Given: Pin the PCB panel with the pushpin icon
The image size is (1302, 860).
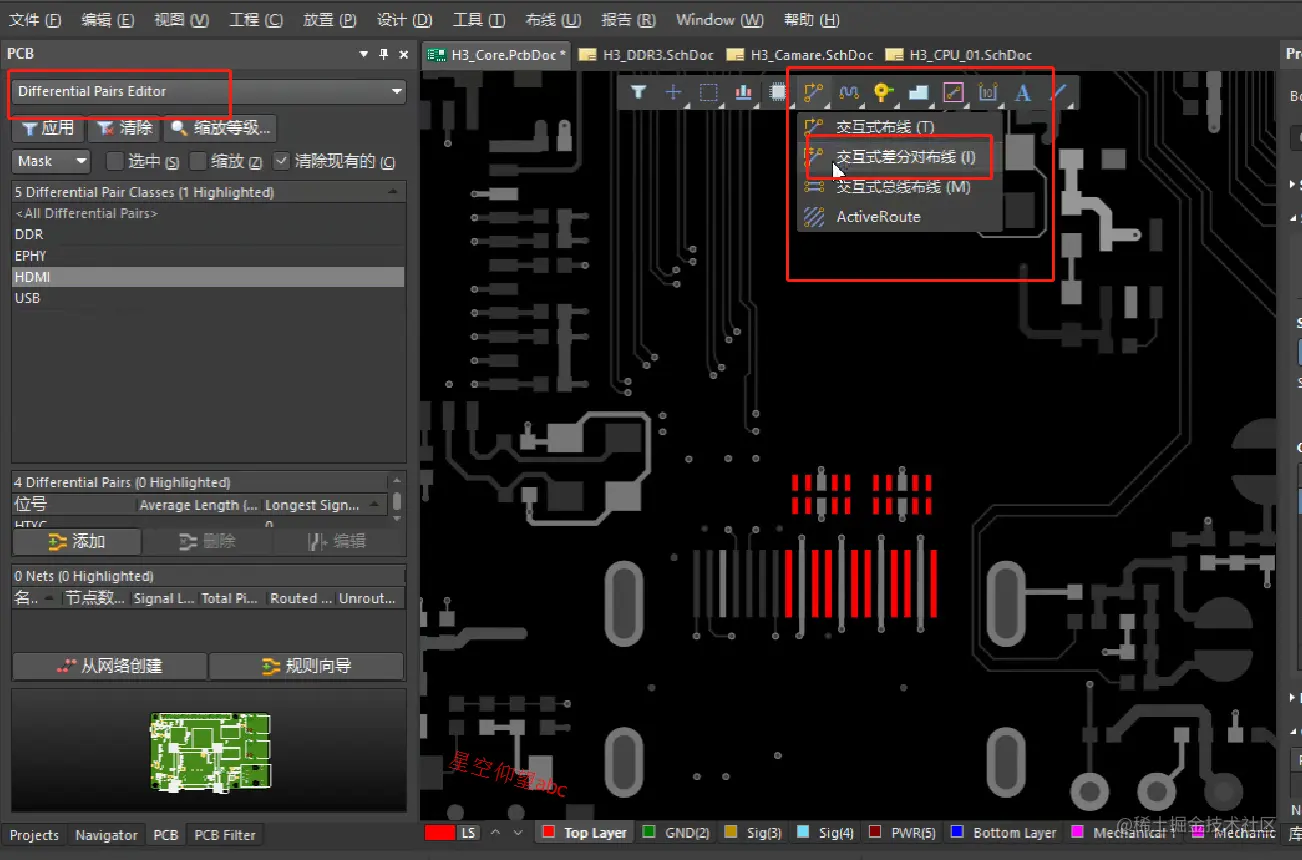Looking at the screenshot, I should coord(383,54).
